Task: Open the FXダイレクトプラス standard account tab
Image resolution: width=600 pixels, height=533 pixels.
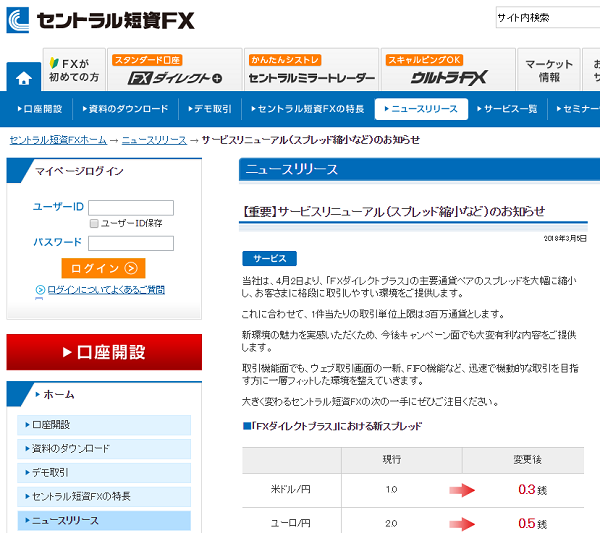Action: pos(175,70)
